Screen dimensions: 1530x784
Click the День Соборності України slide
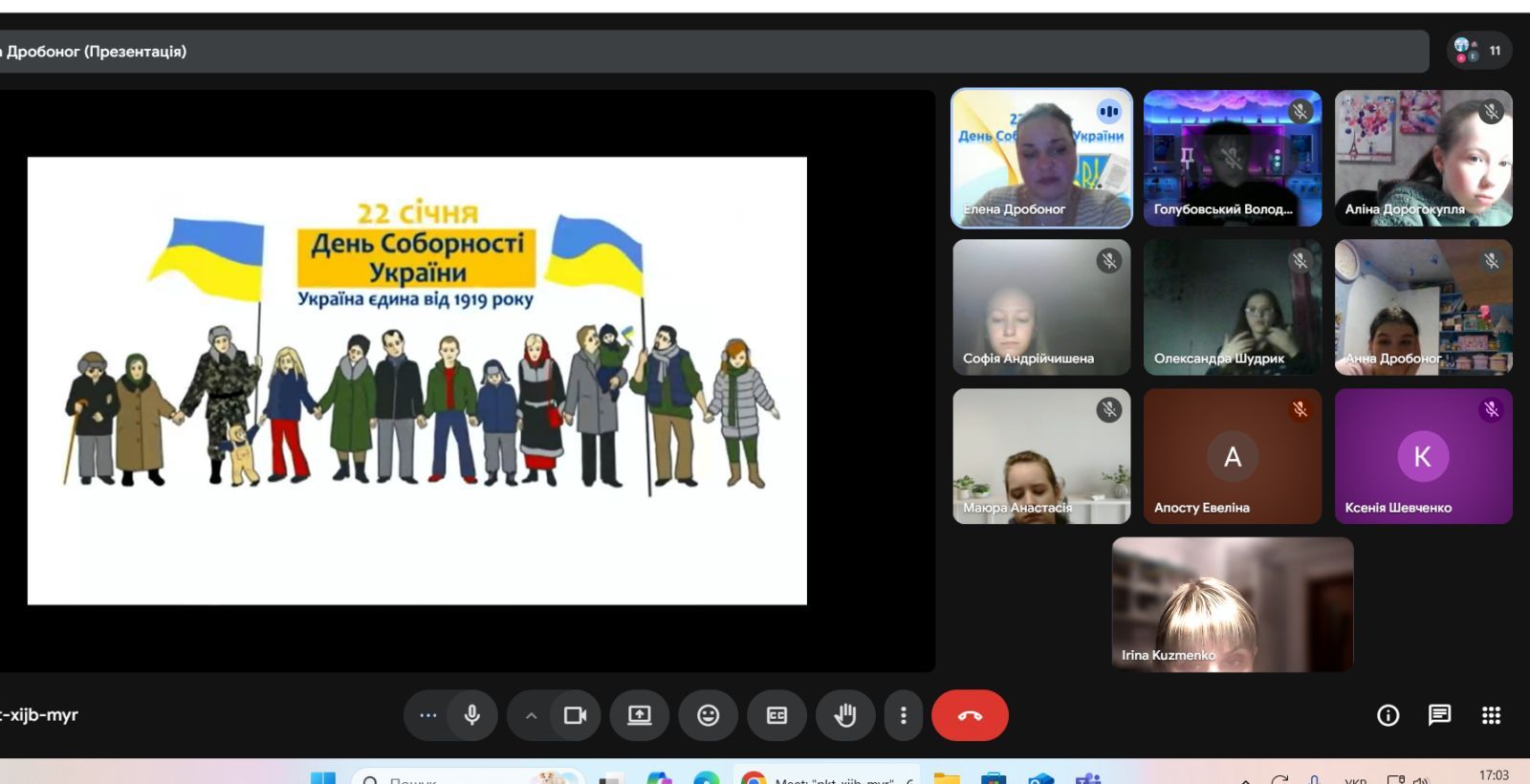pos(417,381)
